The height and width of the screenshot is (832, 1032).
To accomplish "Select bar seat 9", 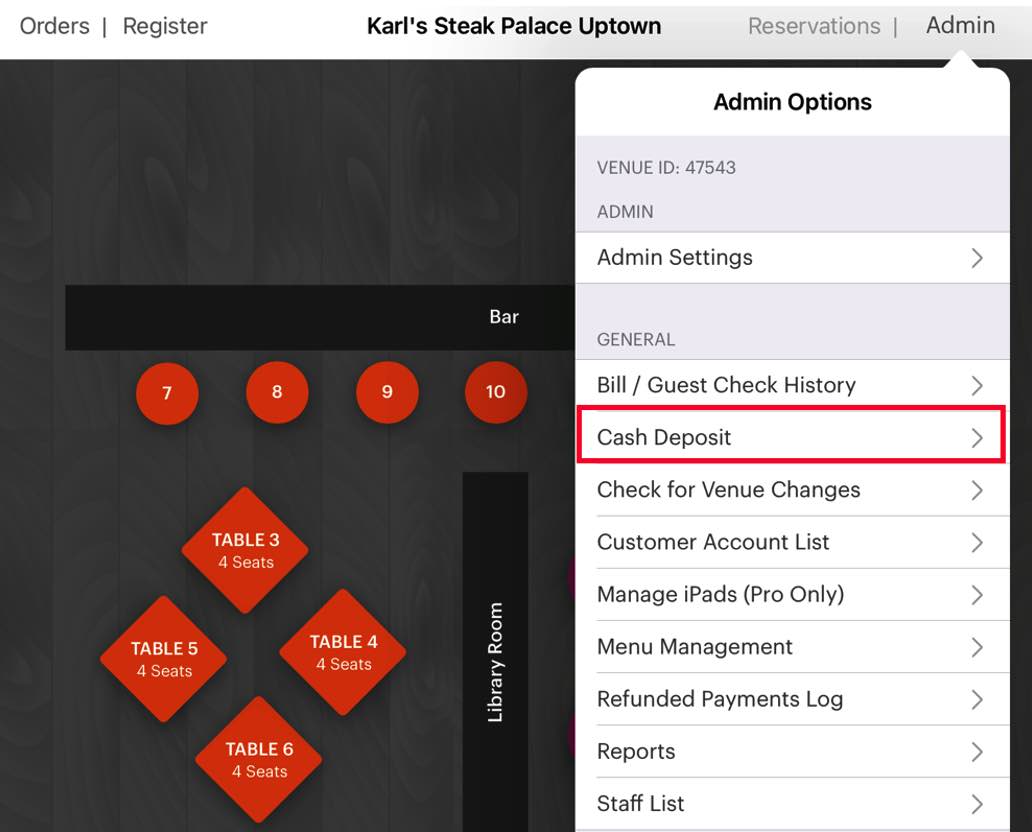I will (387, 393).
